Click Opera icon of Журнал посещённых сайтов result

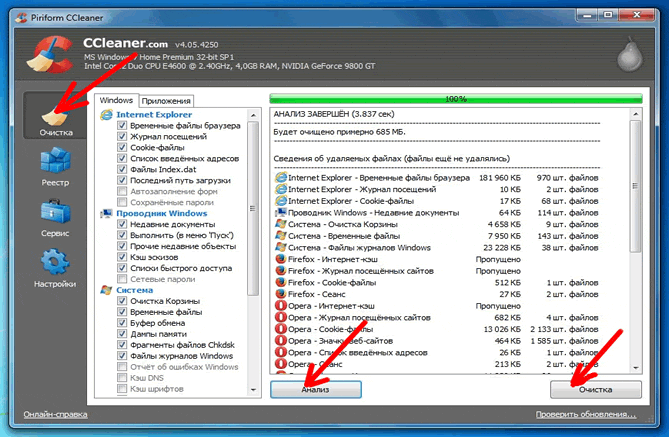(x=281, y=318)
